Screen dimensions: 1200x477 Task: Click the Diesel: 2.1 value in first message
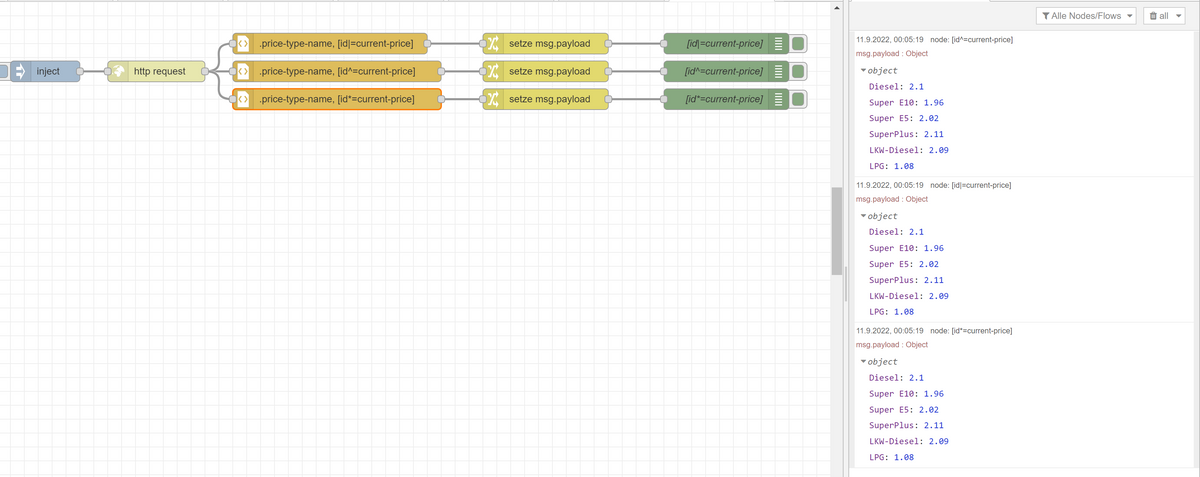coord(916,87)
